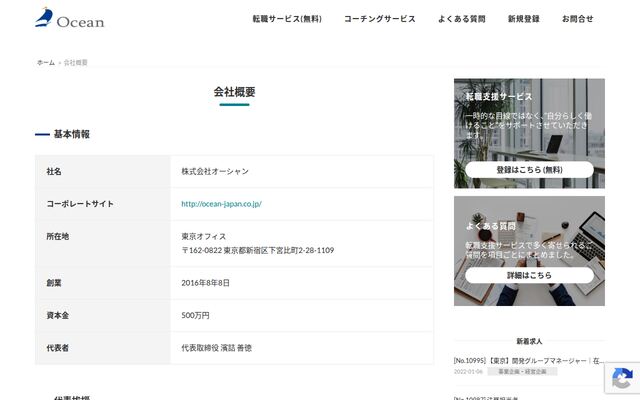Select the 東京オフィス text
The image size is (640, 400).
pyautogui.click(x=204, y=236)
